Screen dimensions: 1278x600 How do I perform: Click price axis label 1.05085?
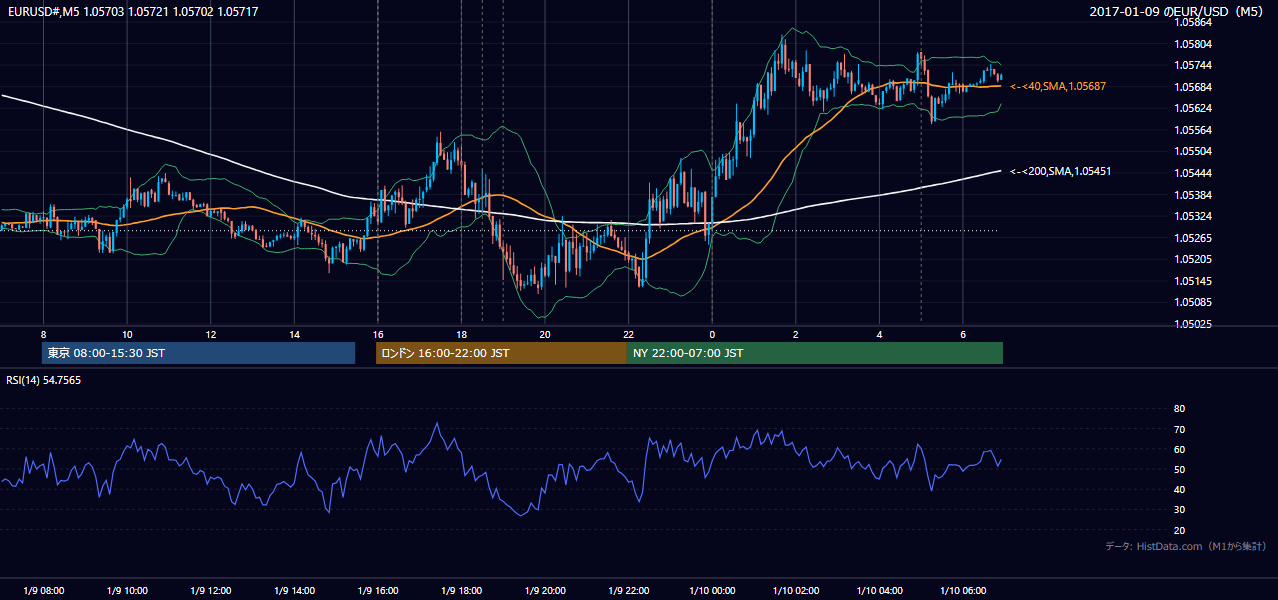(1194, 302)
